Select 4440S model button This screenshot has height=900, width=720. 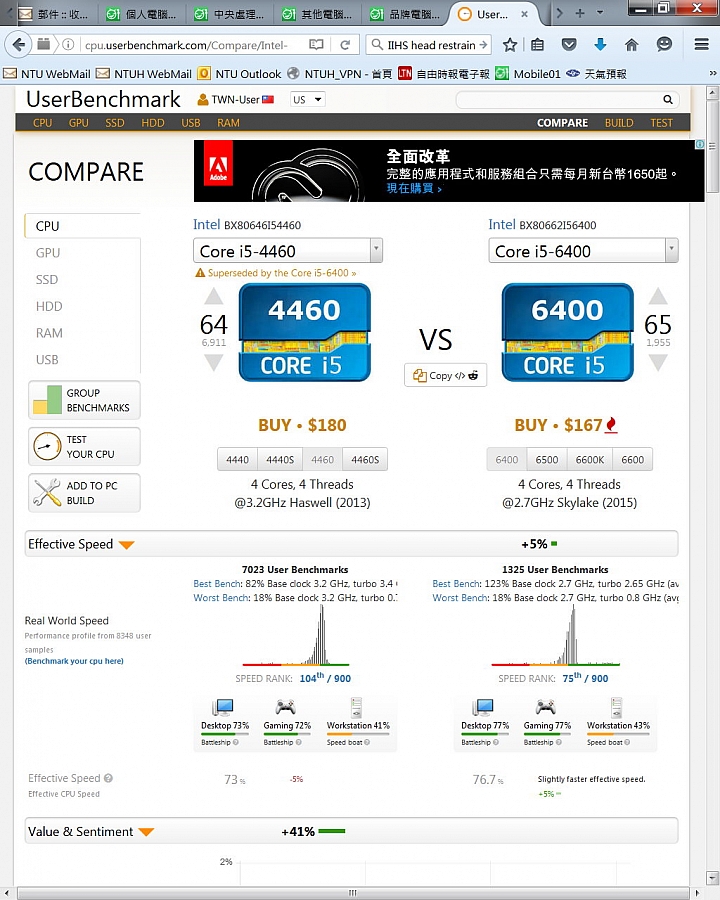(x=280, y=460)
